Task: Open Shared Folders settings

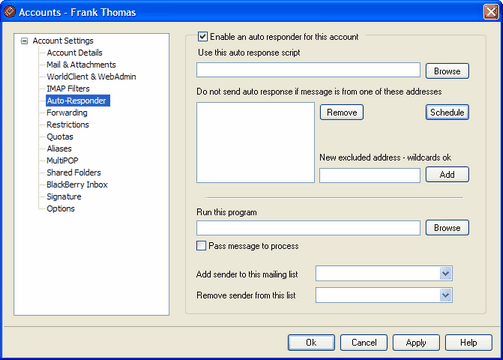Action: [x=74, y=173]
